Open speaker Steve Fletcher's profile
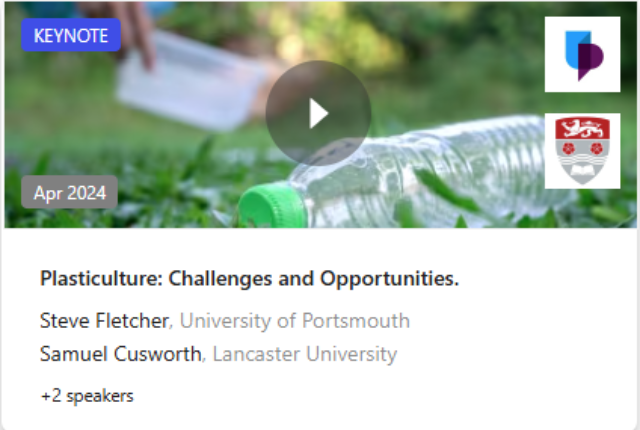This screenshot has width=640, height=430. pyautogui.click(x=104, y=321)
